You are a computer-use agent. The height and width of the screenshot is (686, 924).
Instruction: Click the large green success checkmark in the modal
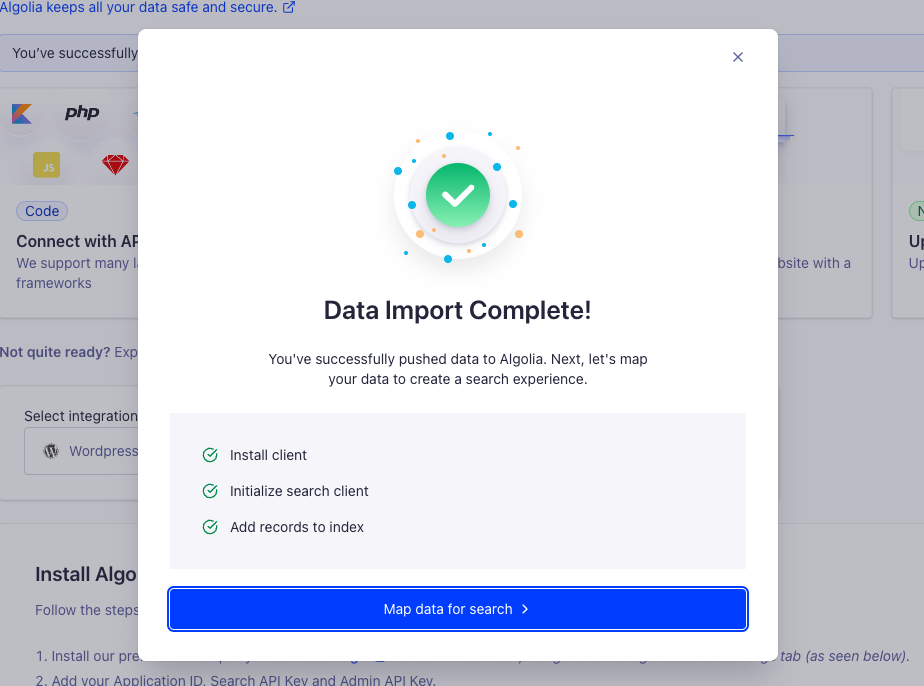pyautogui.click(x=458, y=195)
